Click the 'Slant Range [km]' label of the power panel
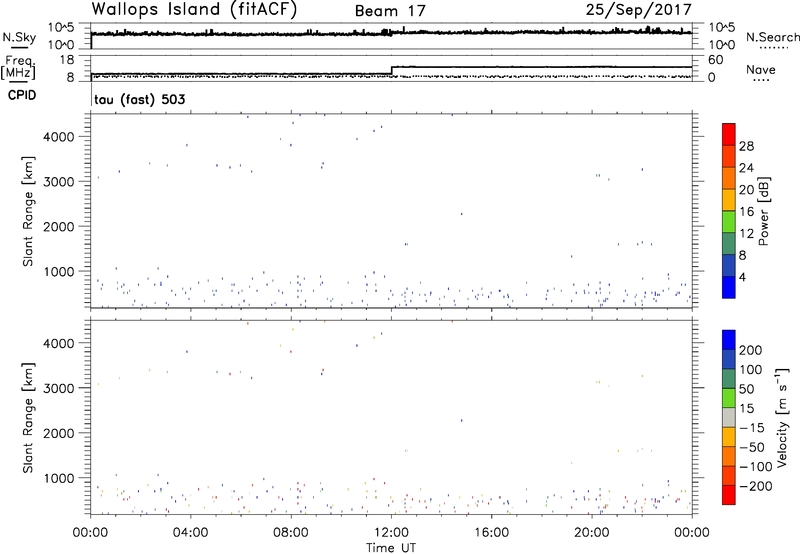This screenshot has width=800, height=554. point(28,211)
